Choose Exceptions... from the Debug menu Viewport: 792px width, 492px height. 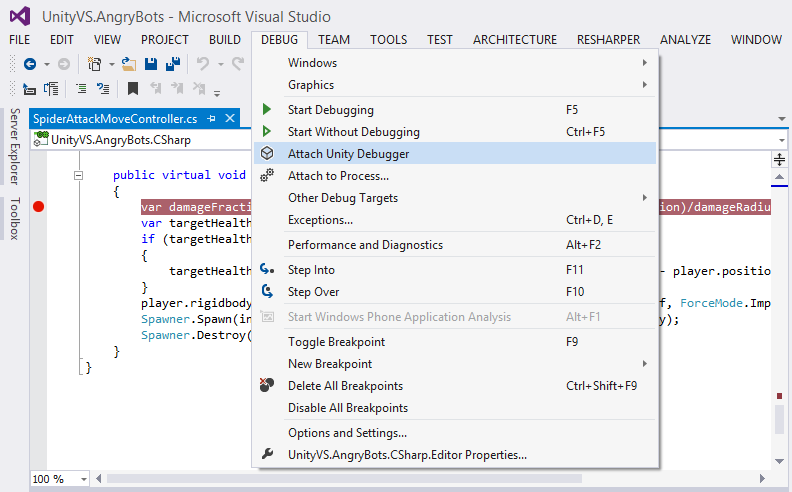[x=455, y=220]
